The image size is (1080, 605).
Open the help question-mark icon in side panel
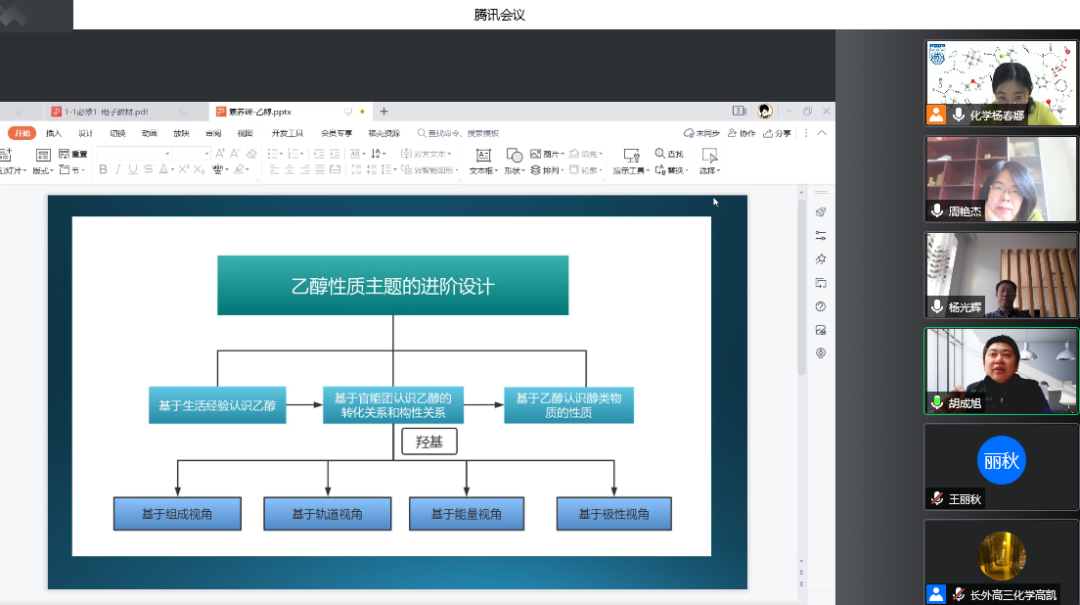coord(820,307)
